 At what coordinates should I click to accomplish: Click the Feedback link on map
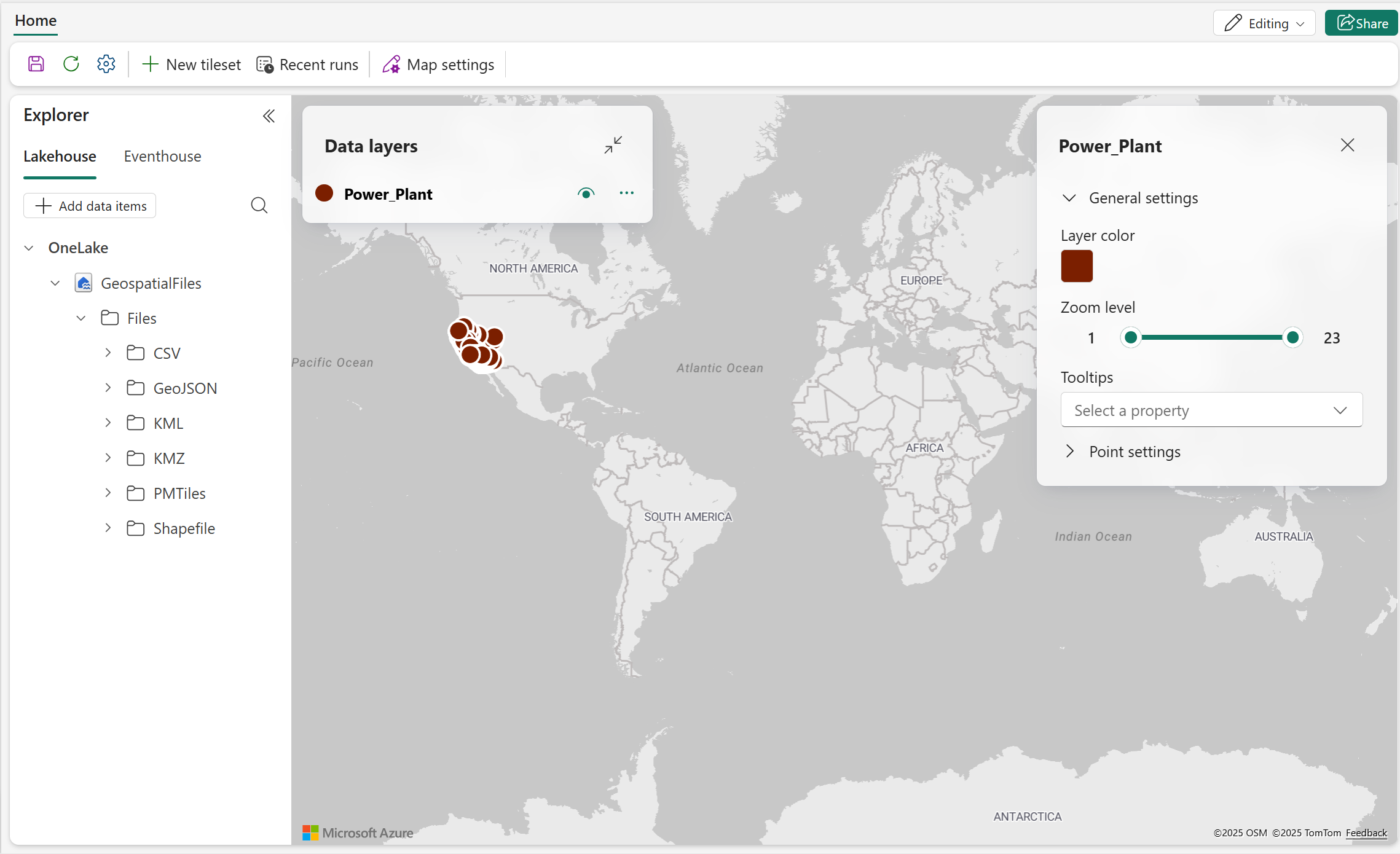pos(1366,832)
